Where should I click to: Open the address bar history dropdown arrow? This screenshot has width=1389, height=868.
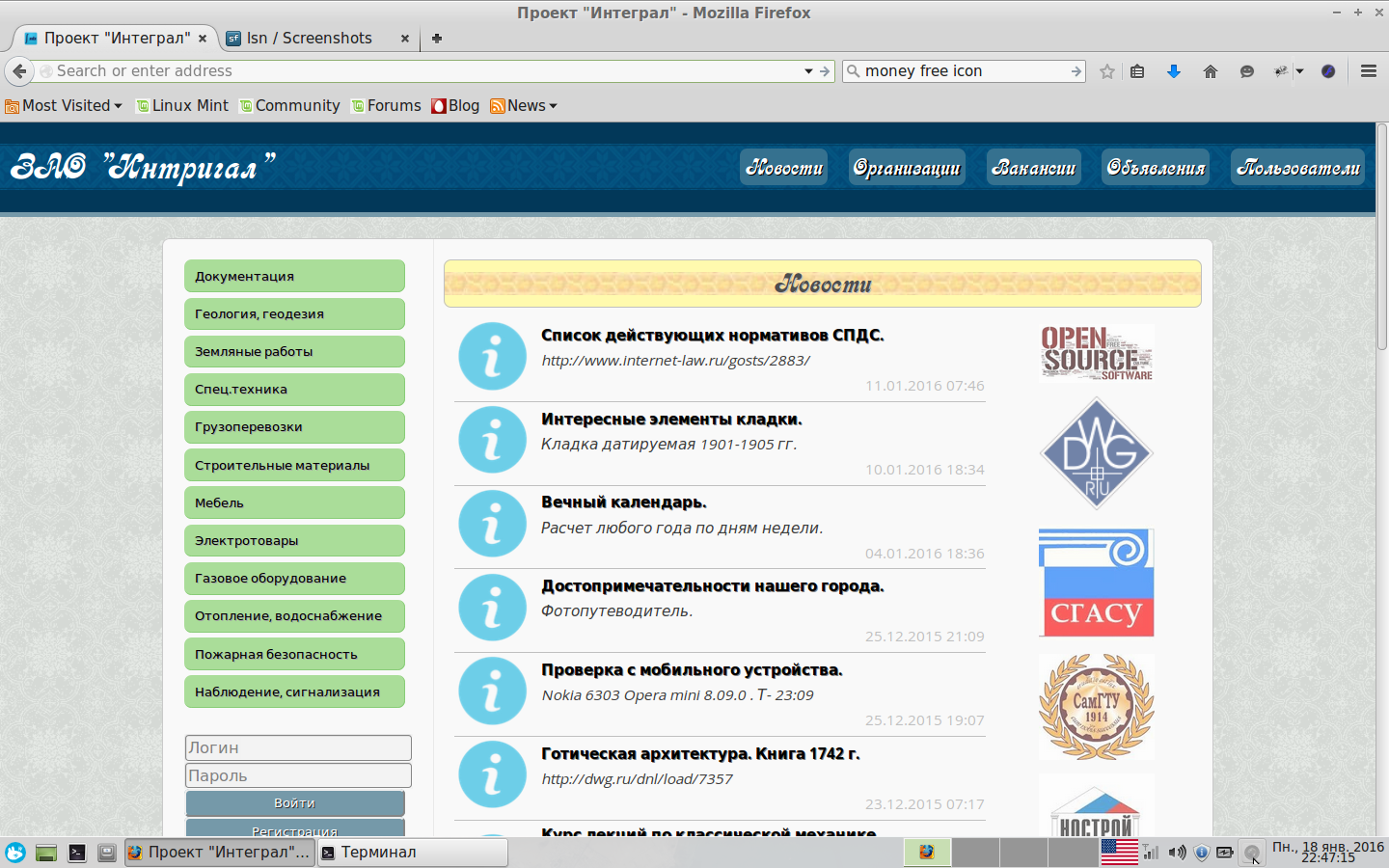(x=808, y=70)
